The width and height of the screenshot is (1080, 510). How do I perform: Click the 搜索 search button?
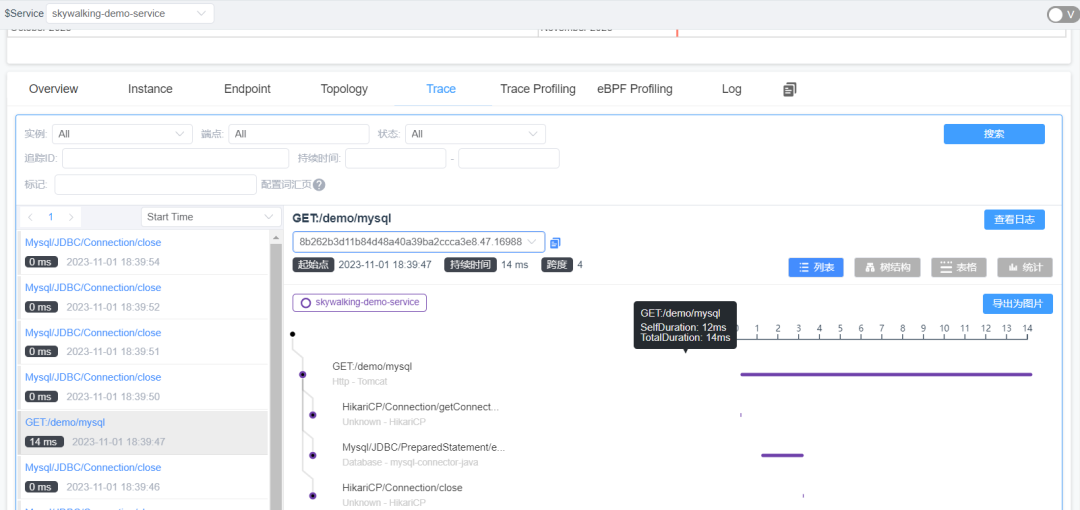(x=994, y=134)
